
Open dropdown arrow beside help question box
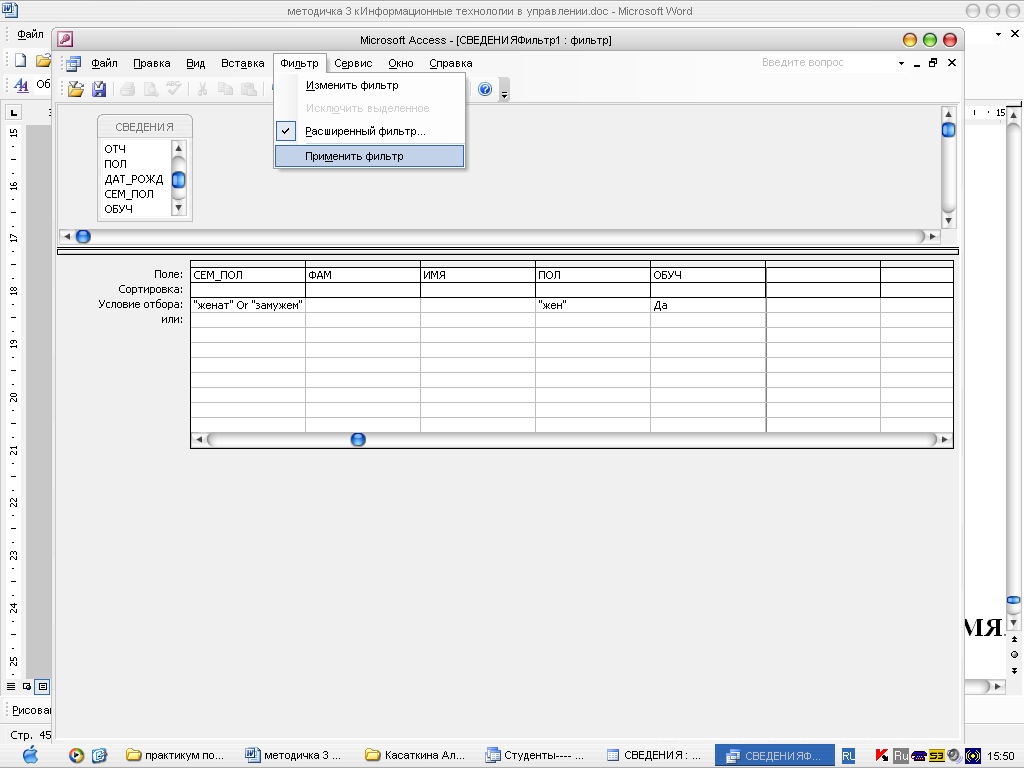pyautogui.click(x=901, y=63)
